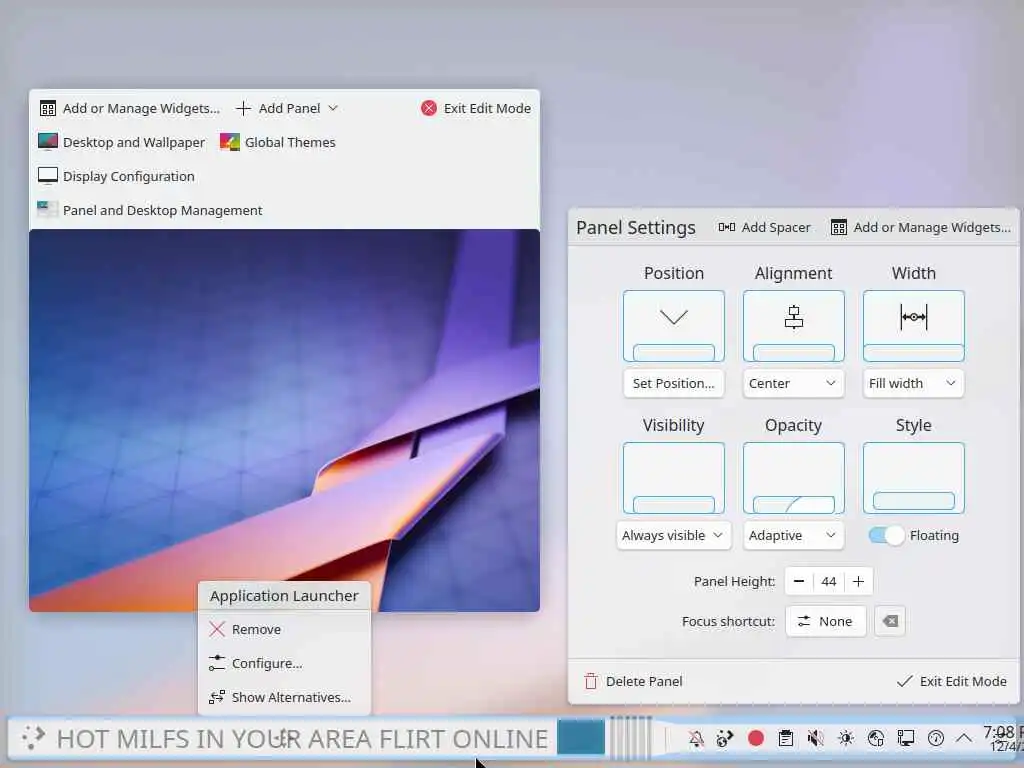Click the Width preview tile
Image resolution: width=1024 pixels, height=768 pixels.
[914, 326]
